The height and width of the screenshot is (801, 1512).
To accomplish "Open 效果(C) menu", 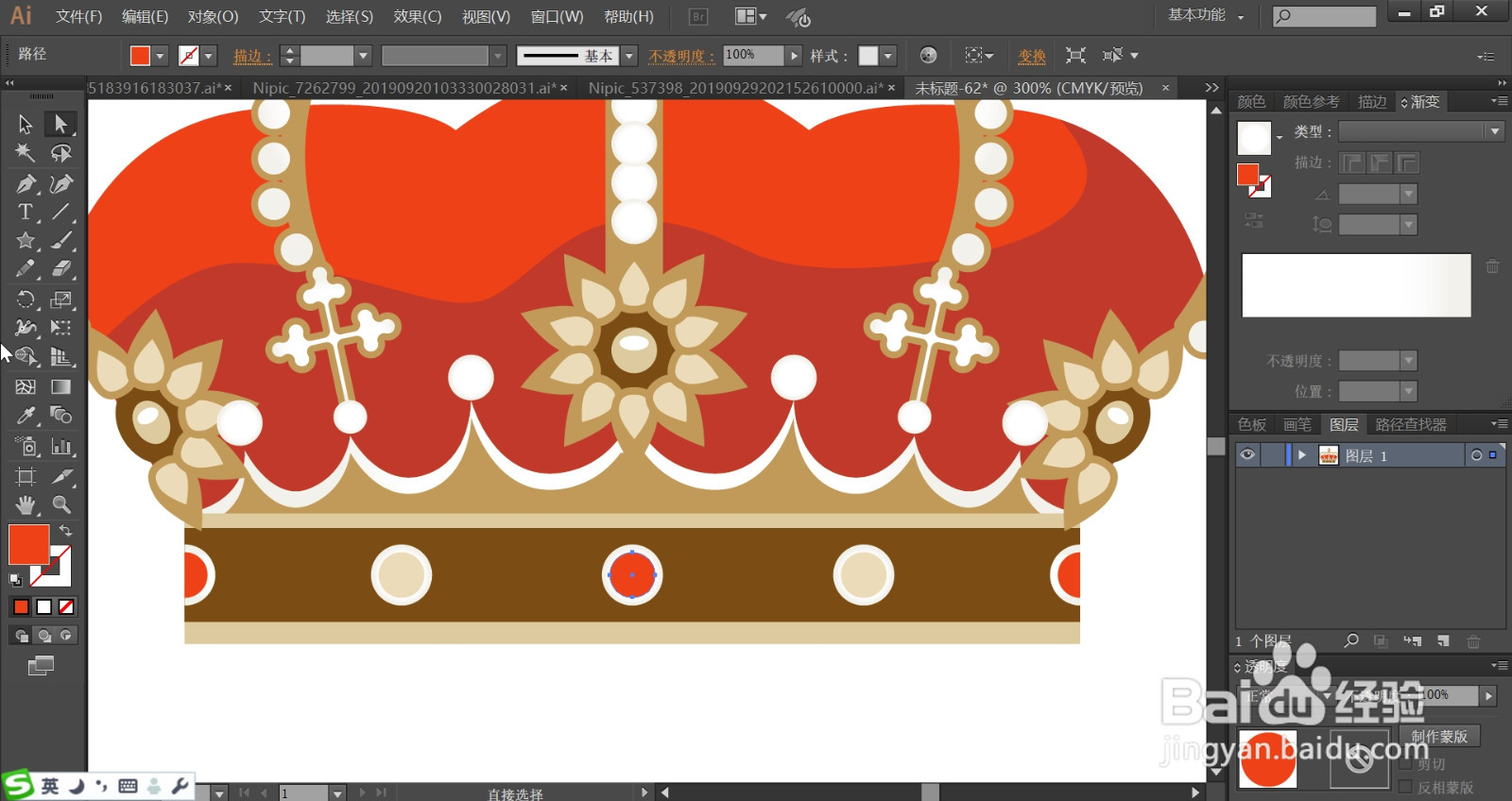I will tap(417, 16).
